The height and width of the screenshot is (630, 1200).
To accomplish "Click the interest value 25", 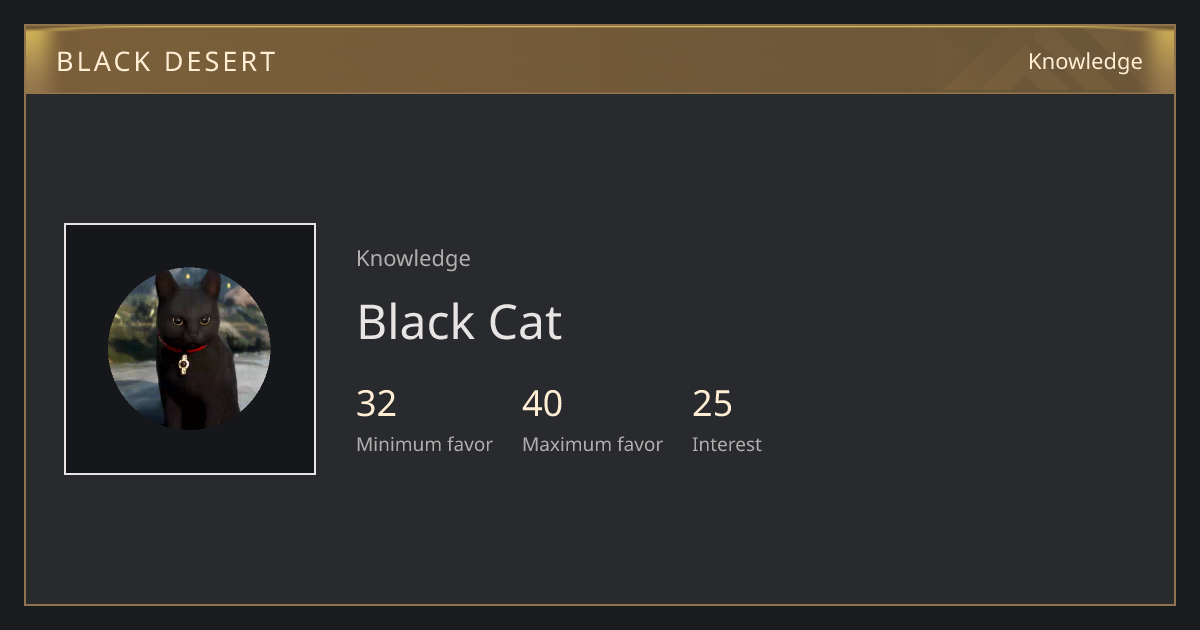I will (712, 404).
